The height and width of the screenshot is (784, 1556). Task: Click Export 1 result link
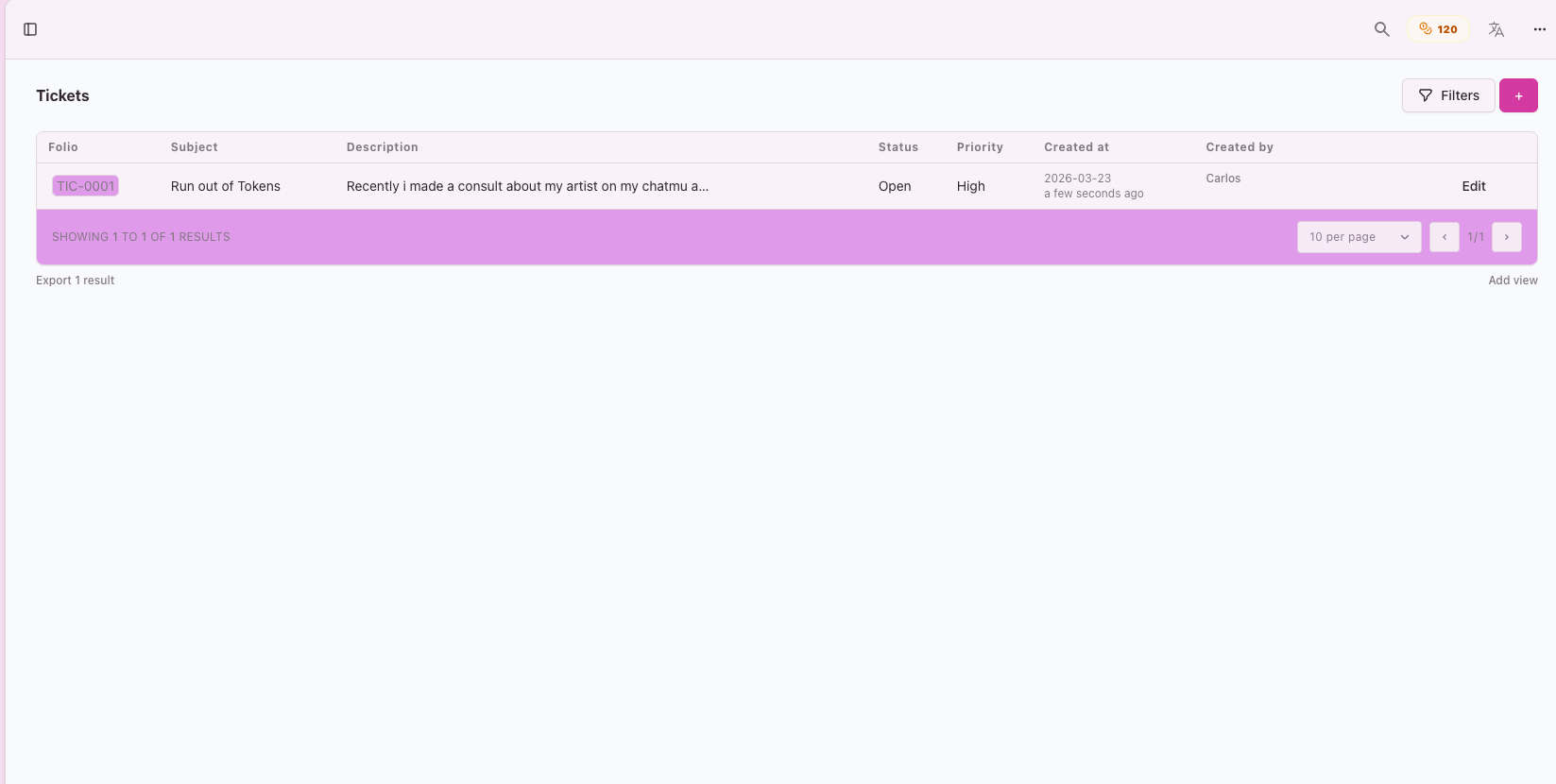tap(76, 281)
